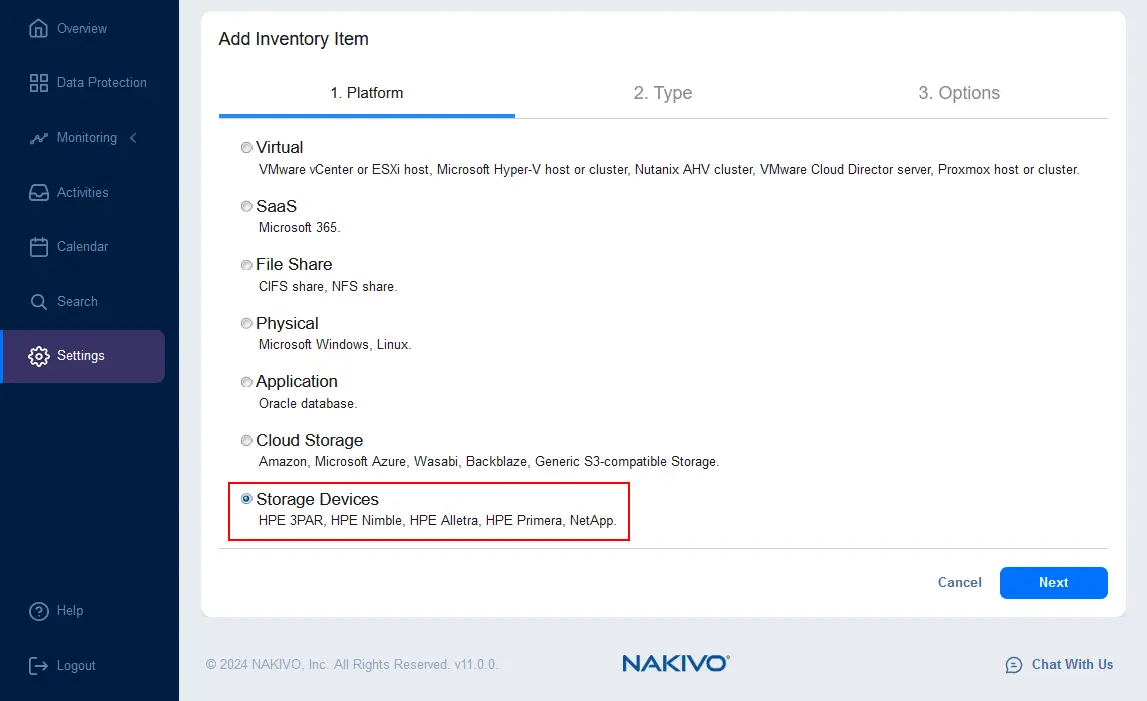Click the 'Microsoft 365.' description
Viewport: 1147px width, 701px height.
[300, 228]
